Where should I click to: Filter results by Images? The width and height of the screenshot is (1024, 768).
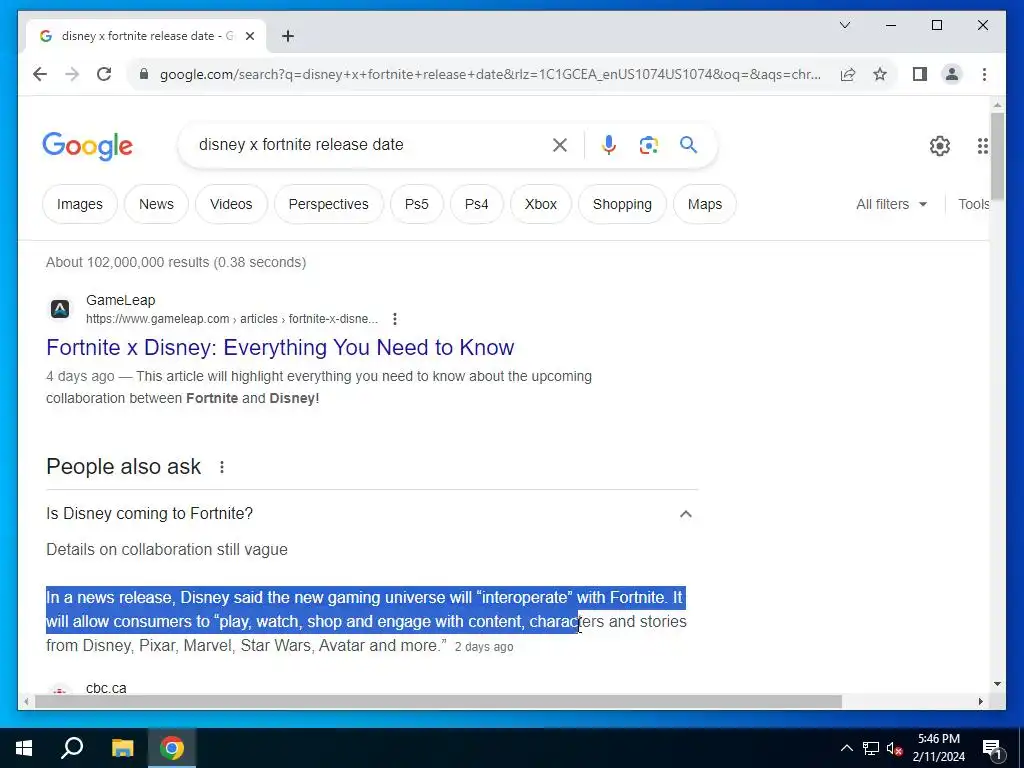coord(80,204)
